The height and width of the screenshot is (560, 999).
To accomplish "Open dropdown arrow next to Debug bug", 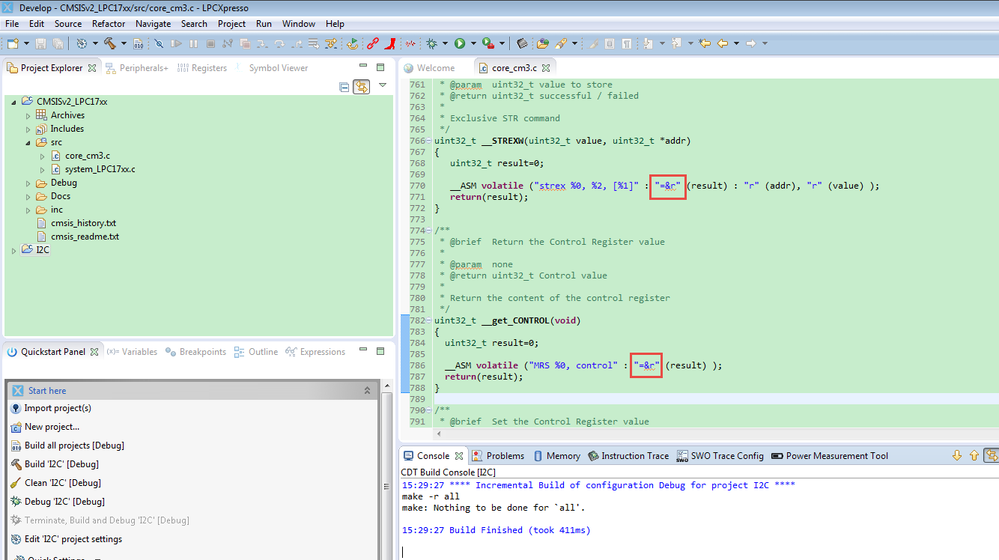I will tap(445, 43).
